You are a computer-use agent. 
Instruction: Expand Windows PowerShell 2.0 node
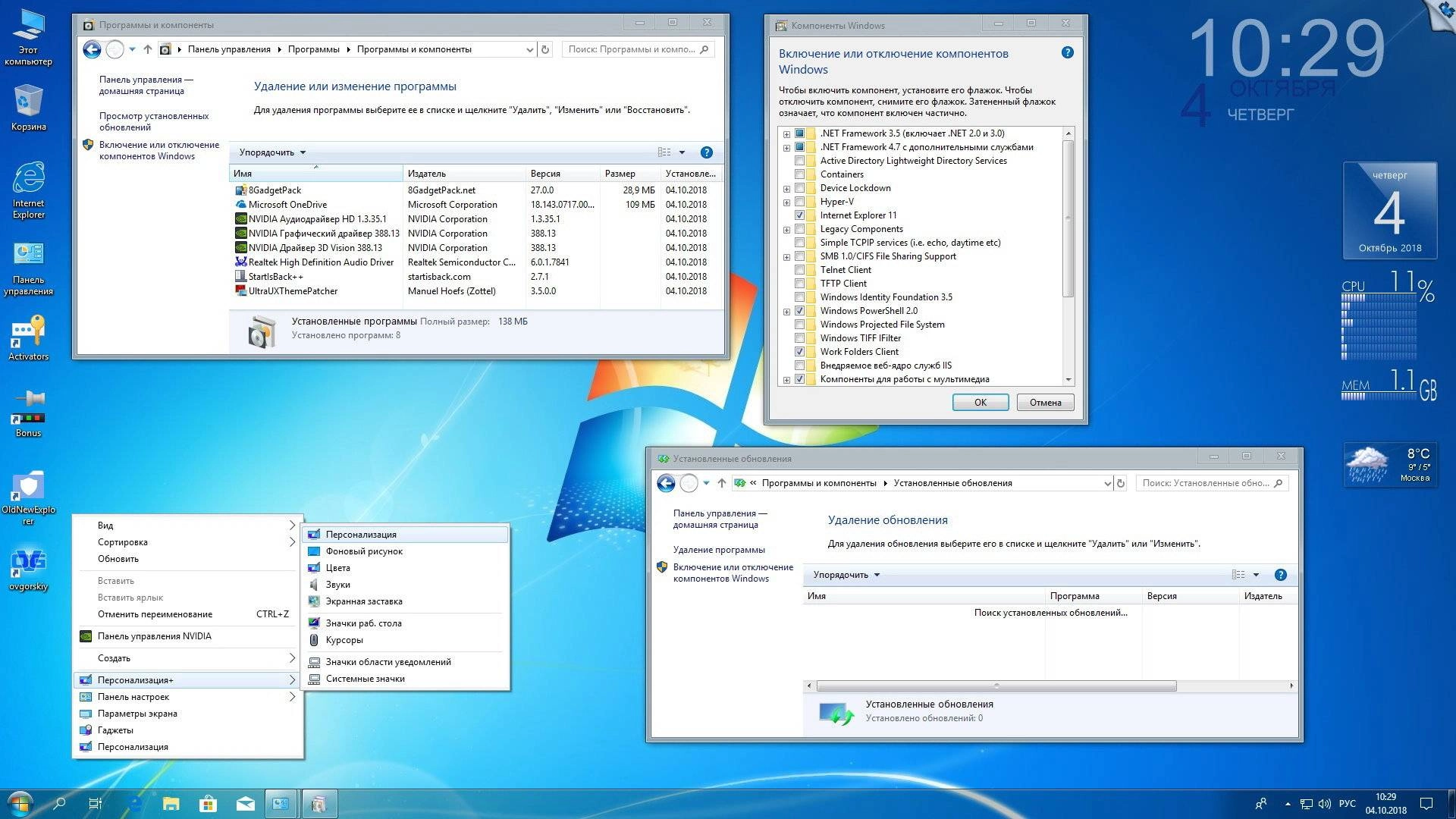(786, 312)
